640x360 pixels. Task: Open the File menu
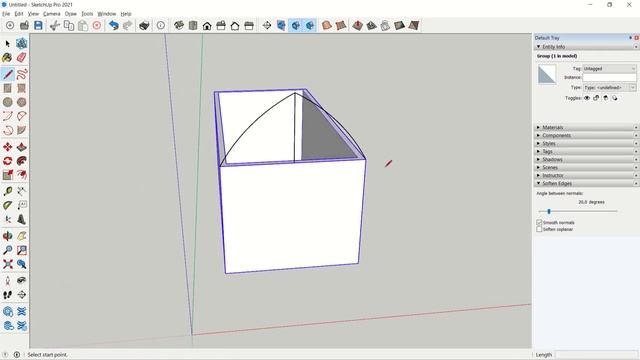[6, 14]
